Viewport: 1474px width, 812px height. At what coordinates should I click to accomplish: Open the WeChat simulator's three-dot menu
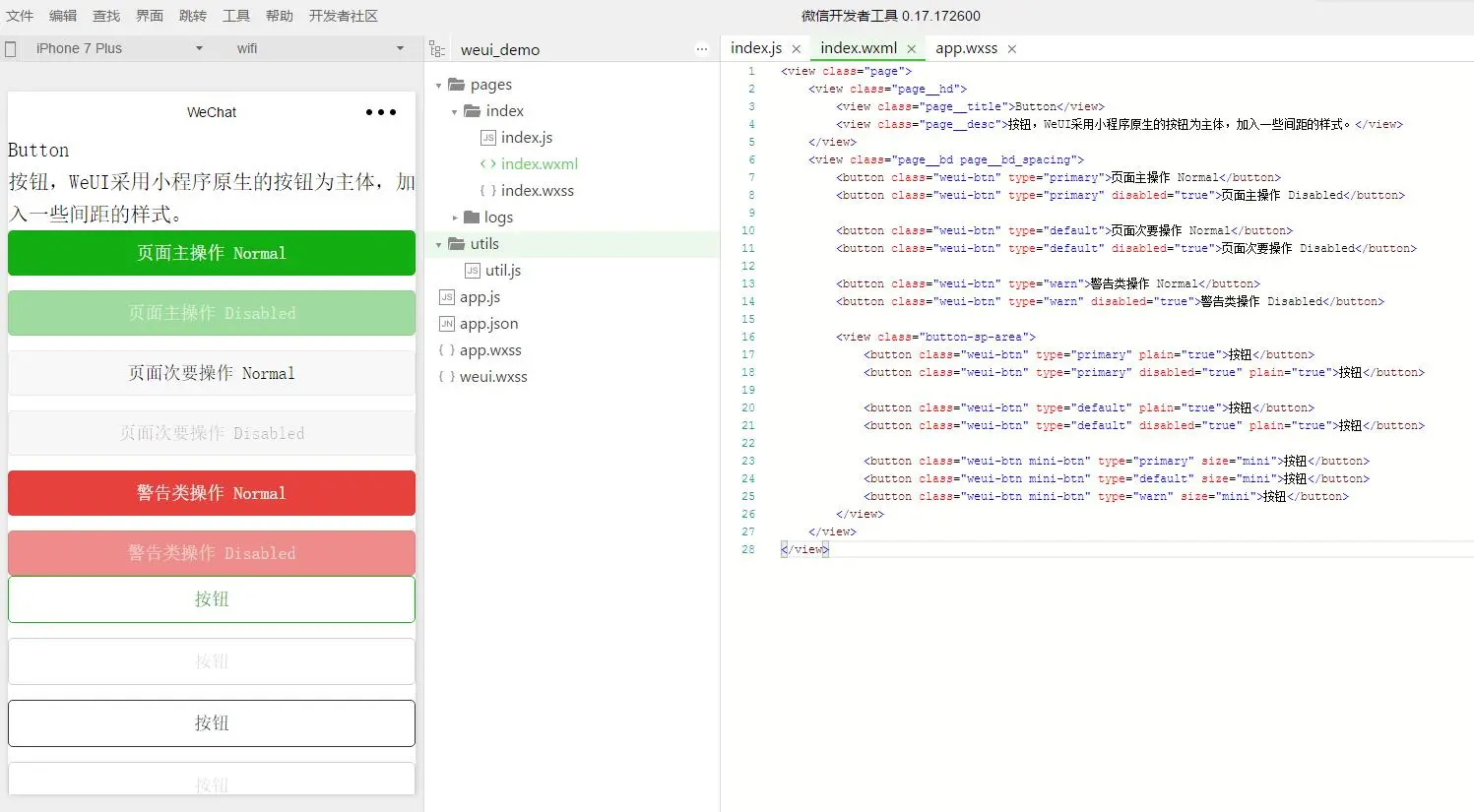(x=381, y=112)
